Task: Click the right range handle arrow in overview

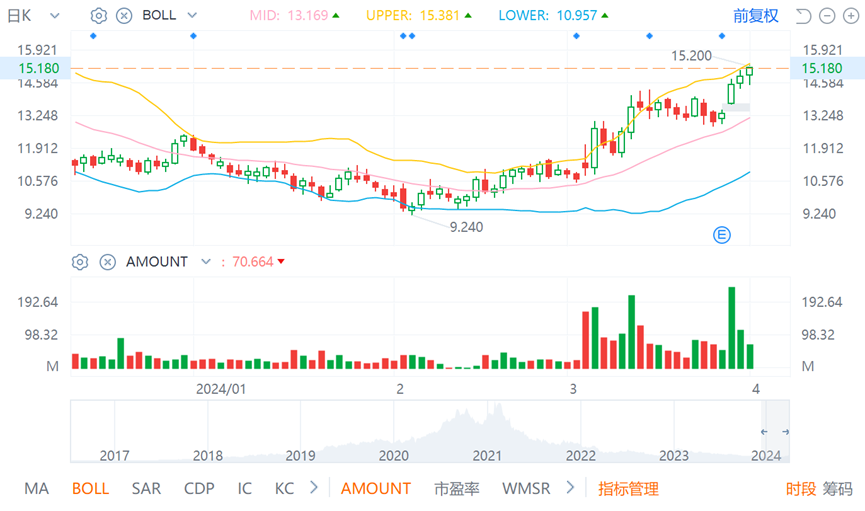Action: [785, 432]
